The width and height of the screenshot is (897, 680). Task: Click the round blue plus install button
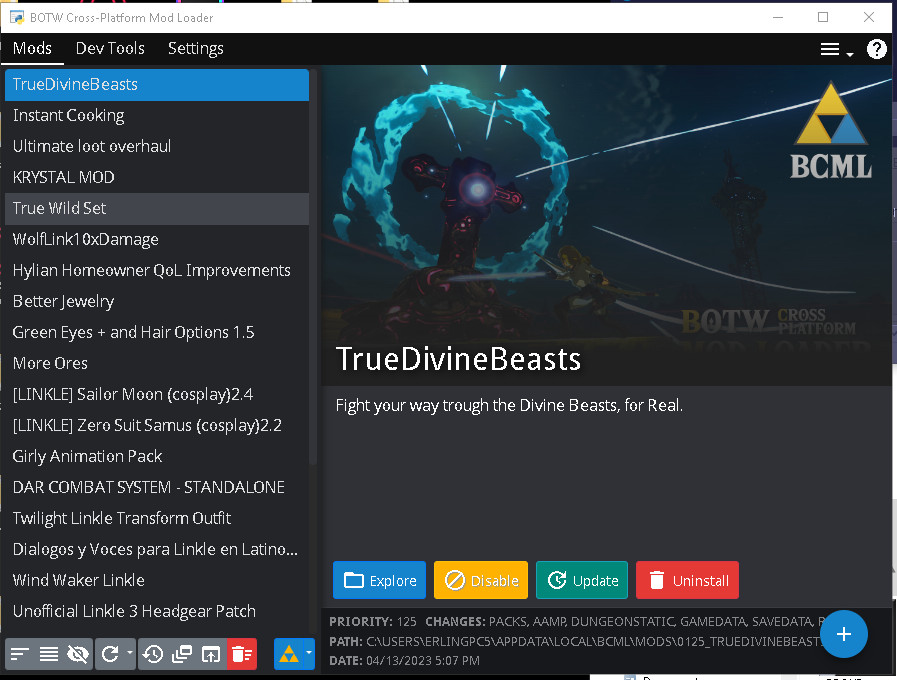pyautogui.click(x=843, y=634)
